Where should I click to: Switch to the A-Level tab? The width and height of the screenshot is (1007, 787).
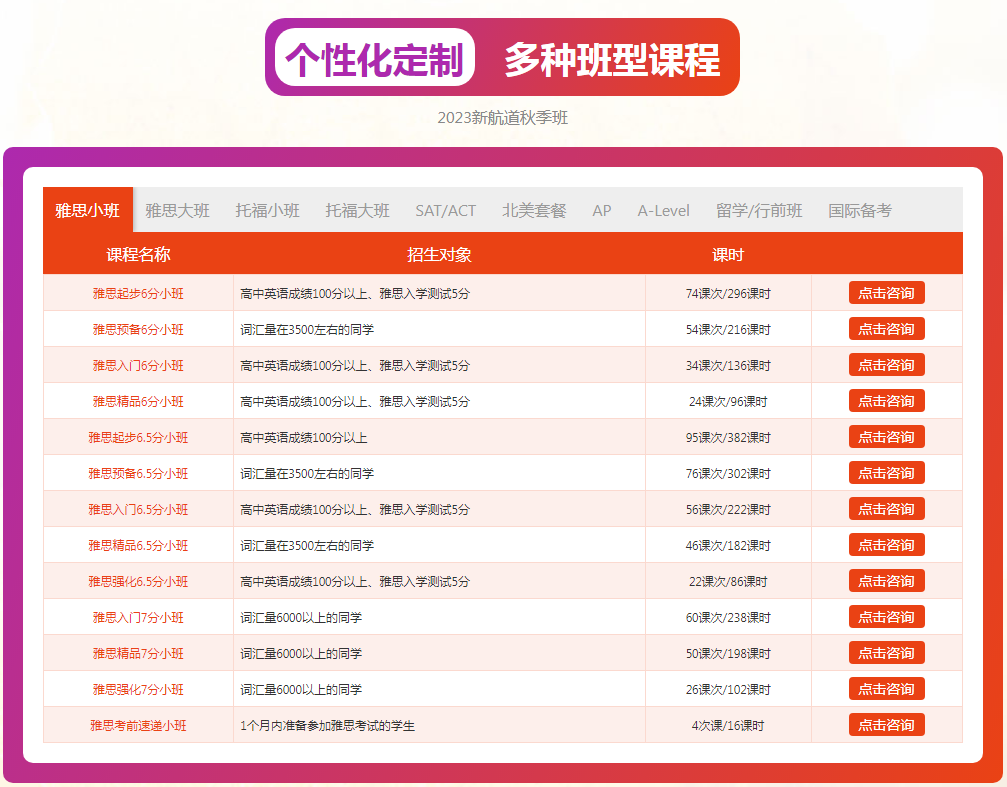click(663, 211)
